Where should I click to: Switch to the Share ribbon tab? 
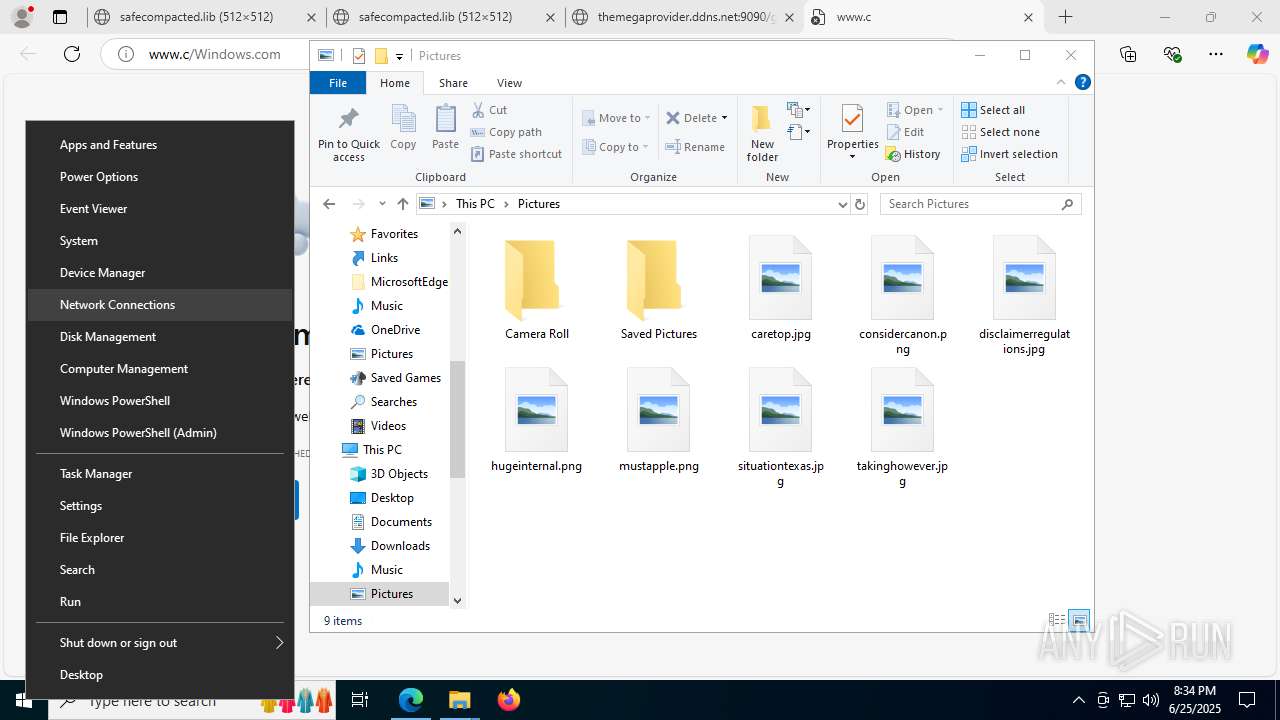(453, 83)
